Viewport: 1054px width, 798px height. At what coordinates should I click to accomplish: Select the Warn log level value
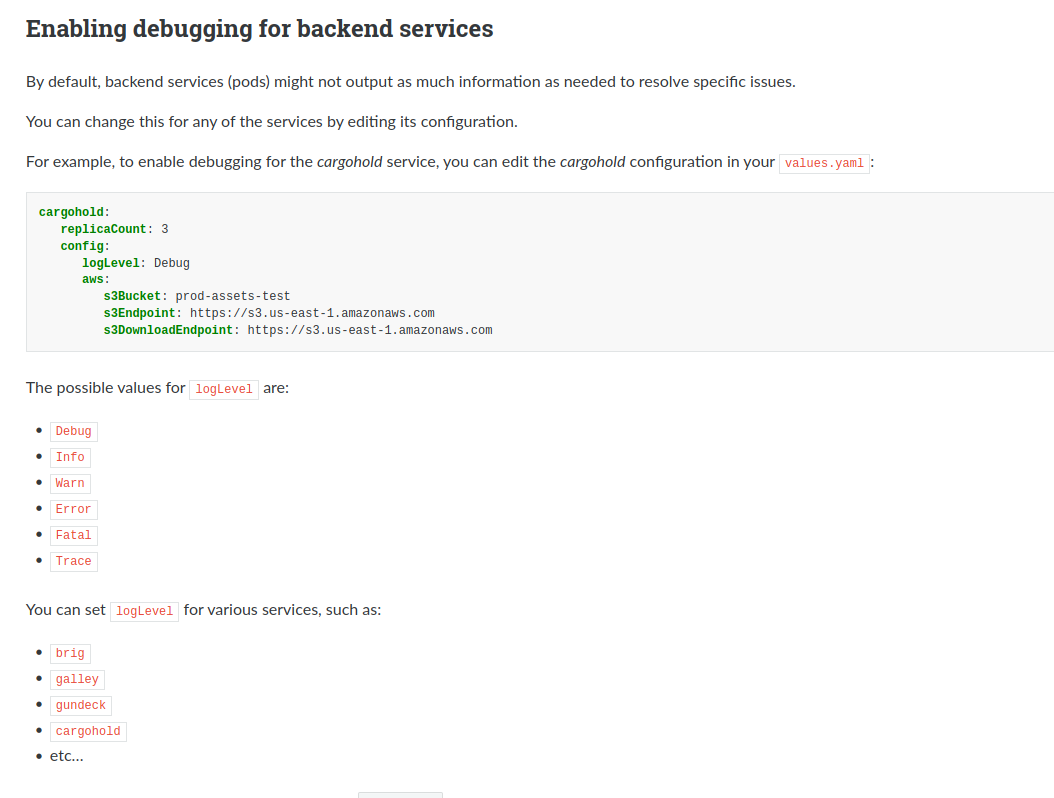point(70,482)
